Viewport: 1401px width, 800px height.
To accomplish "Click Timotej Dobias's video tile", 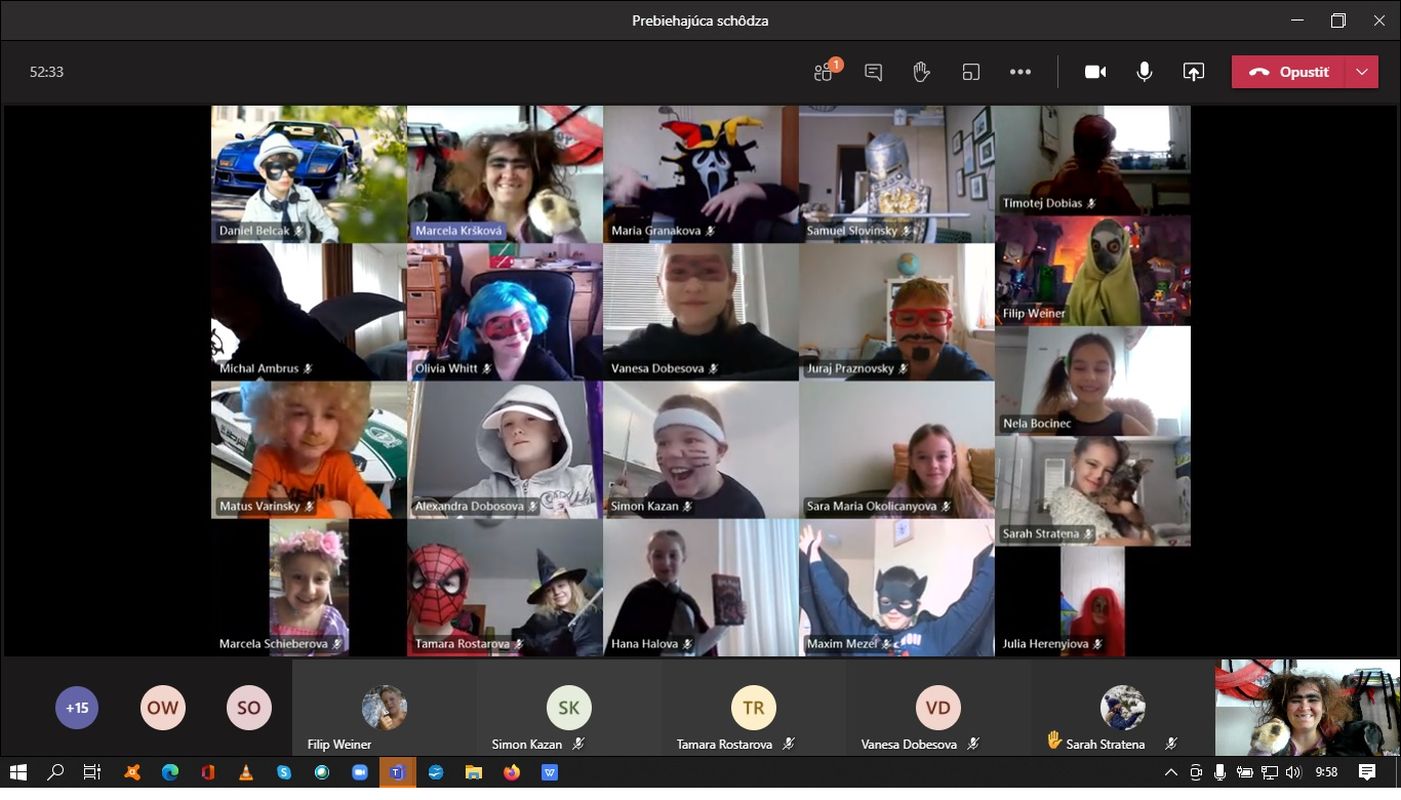I will [1093, 160].
